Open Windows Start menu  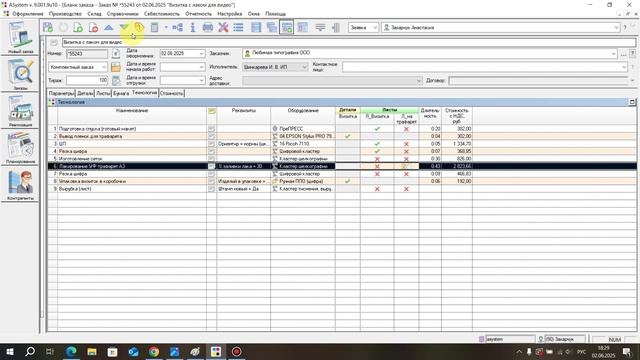tap(9, 352)
